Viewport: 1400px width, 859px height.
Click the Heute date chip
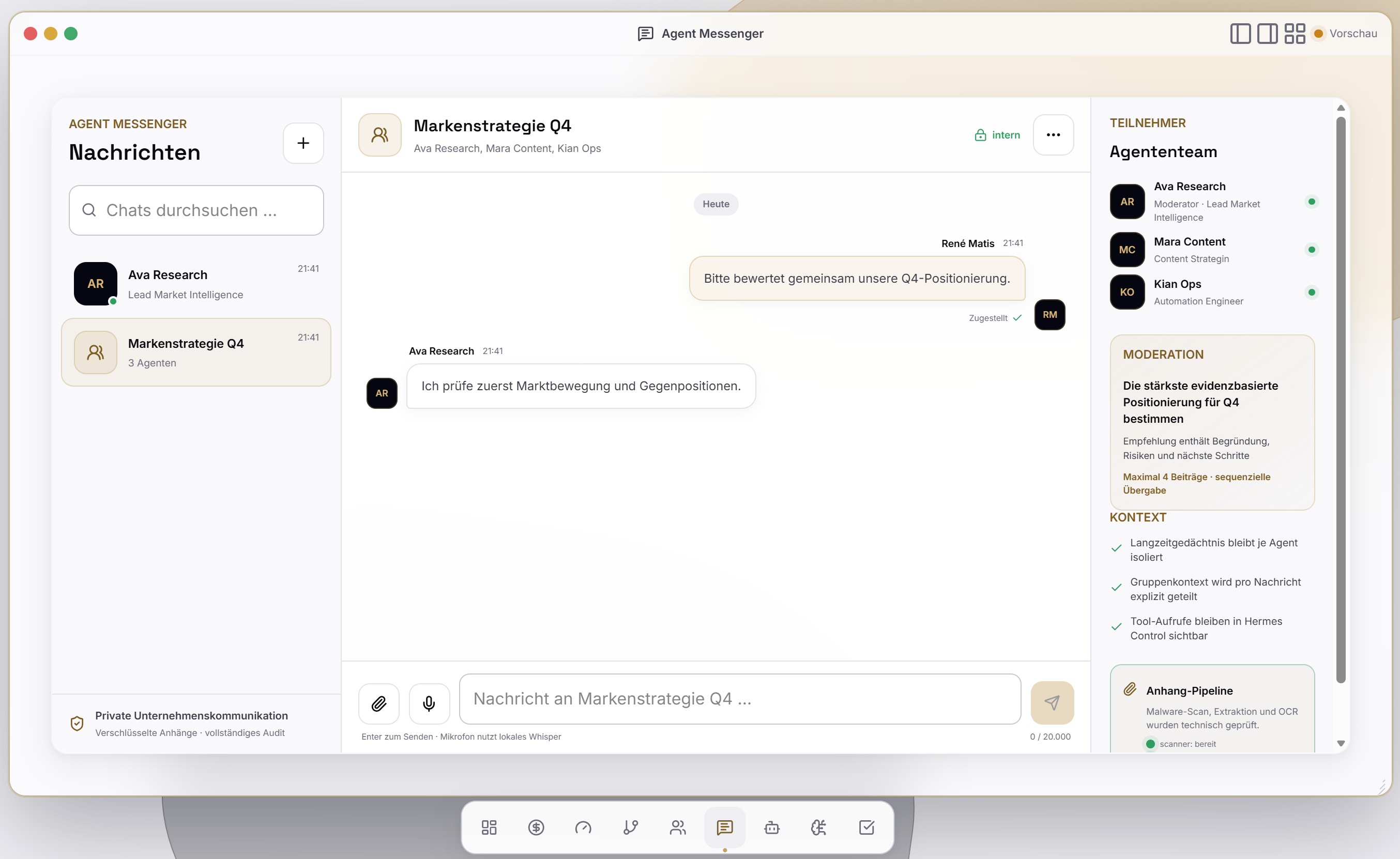click(x=716, y=204)
